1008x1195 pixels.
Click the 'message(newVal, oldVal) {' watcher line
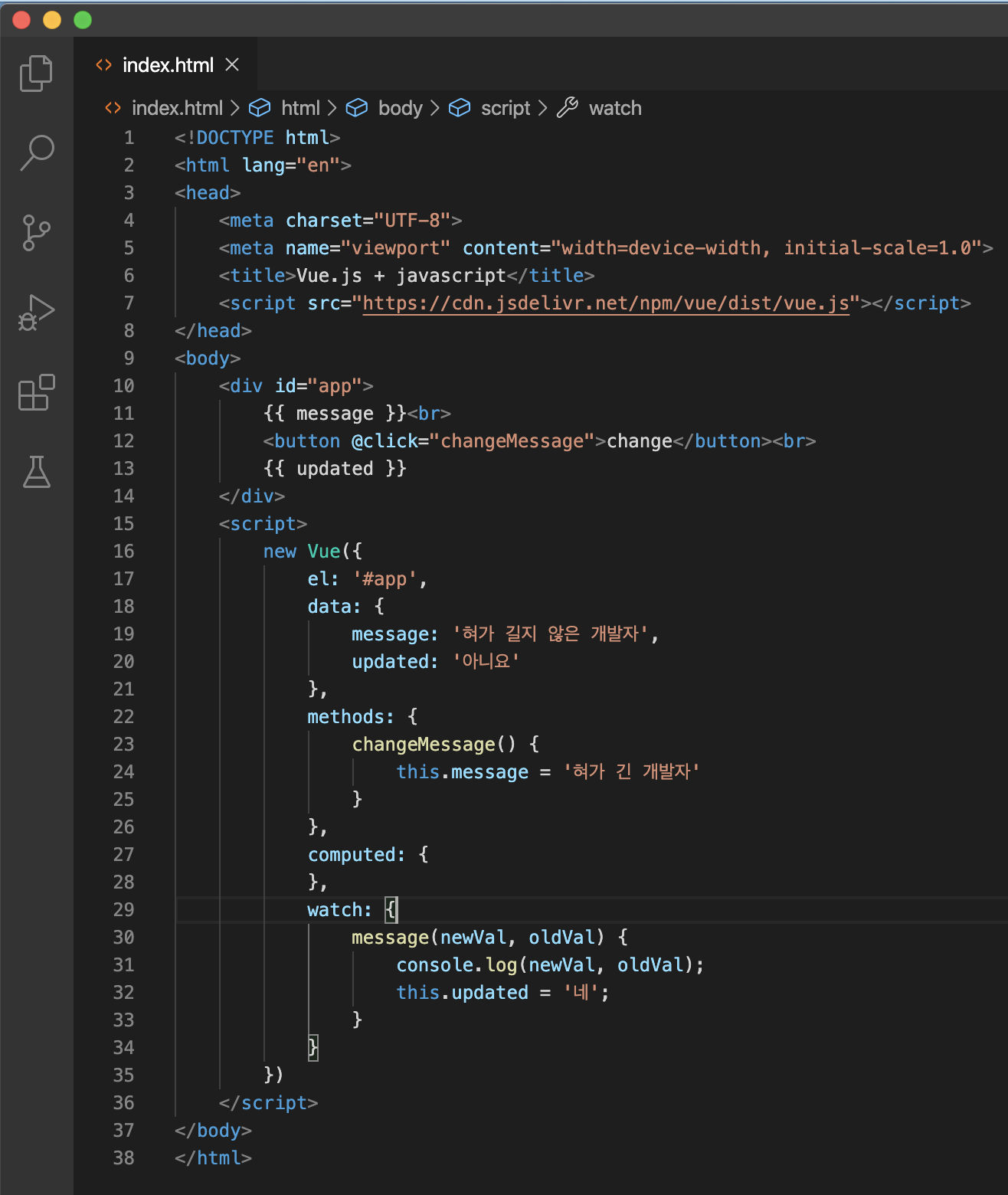click(489, 938)
